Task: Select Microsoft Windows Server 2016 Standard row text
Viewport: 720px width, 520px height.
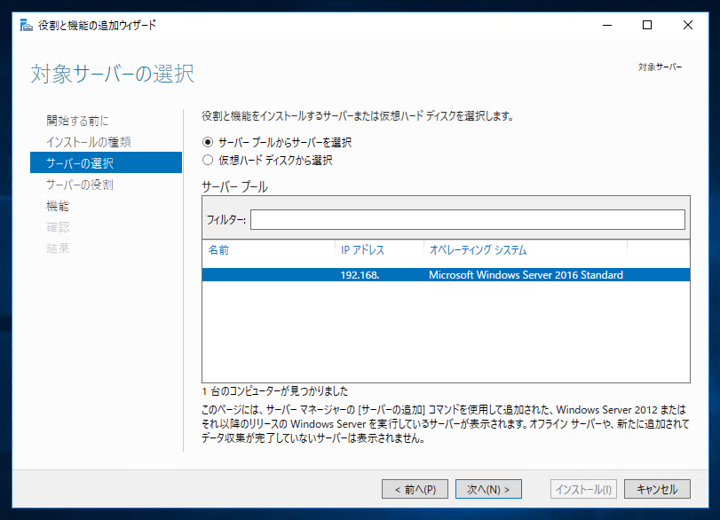Action: [x=526, y=275]
